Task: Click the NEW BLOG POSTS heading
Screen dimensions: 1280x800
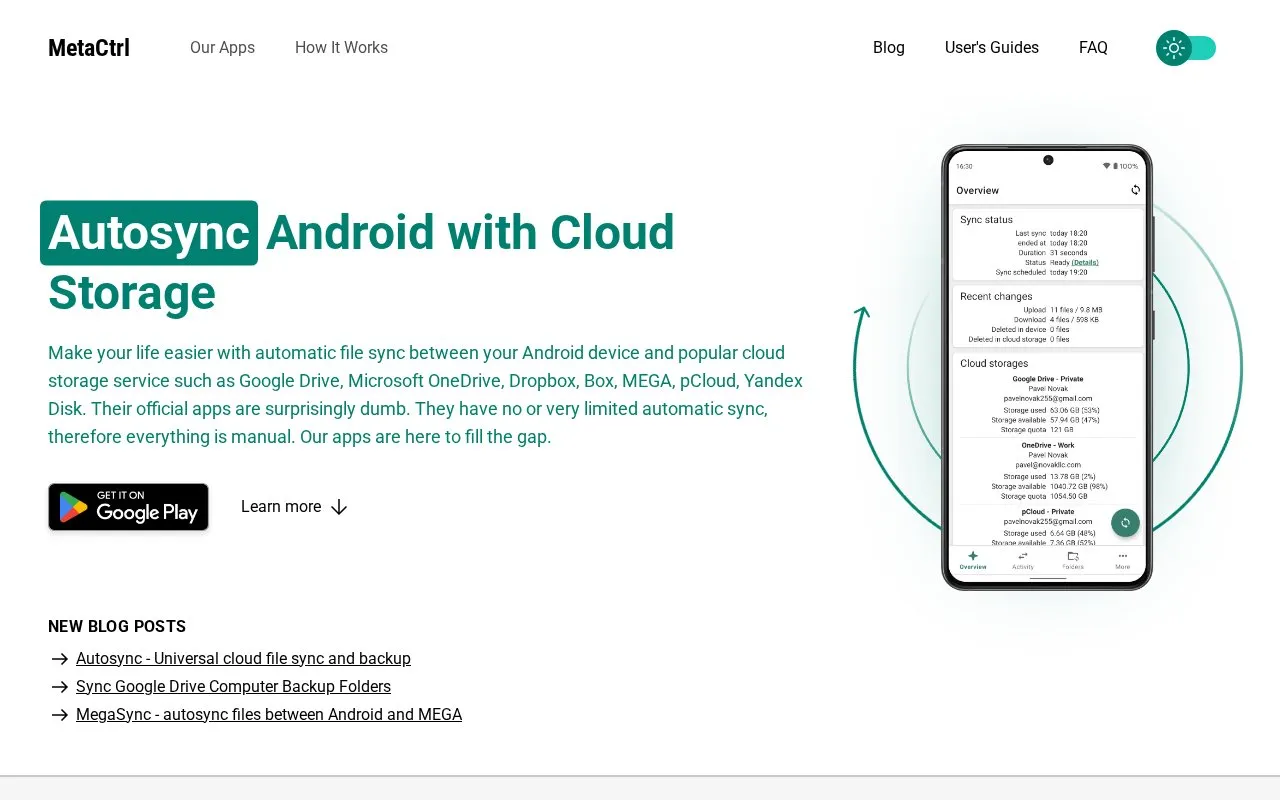Action: click(x=117, y=626)
